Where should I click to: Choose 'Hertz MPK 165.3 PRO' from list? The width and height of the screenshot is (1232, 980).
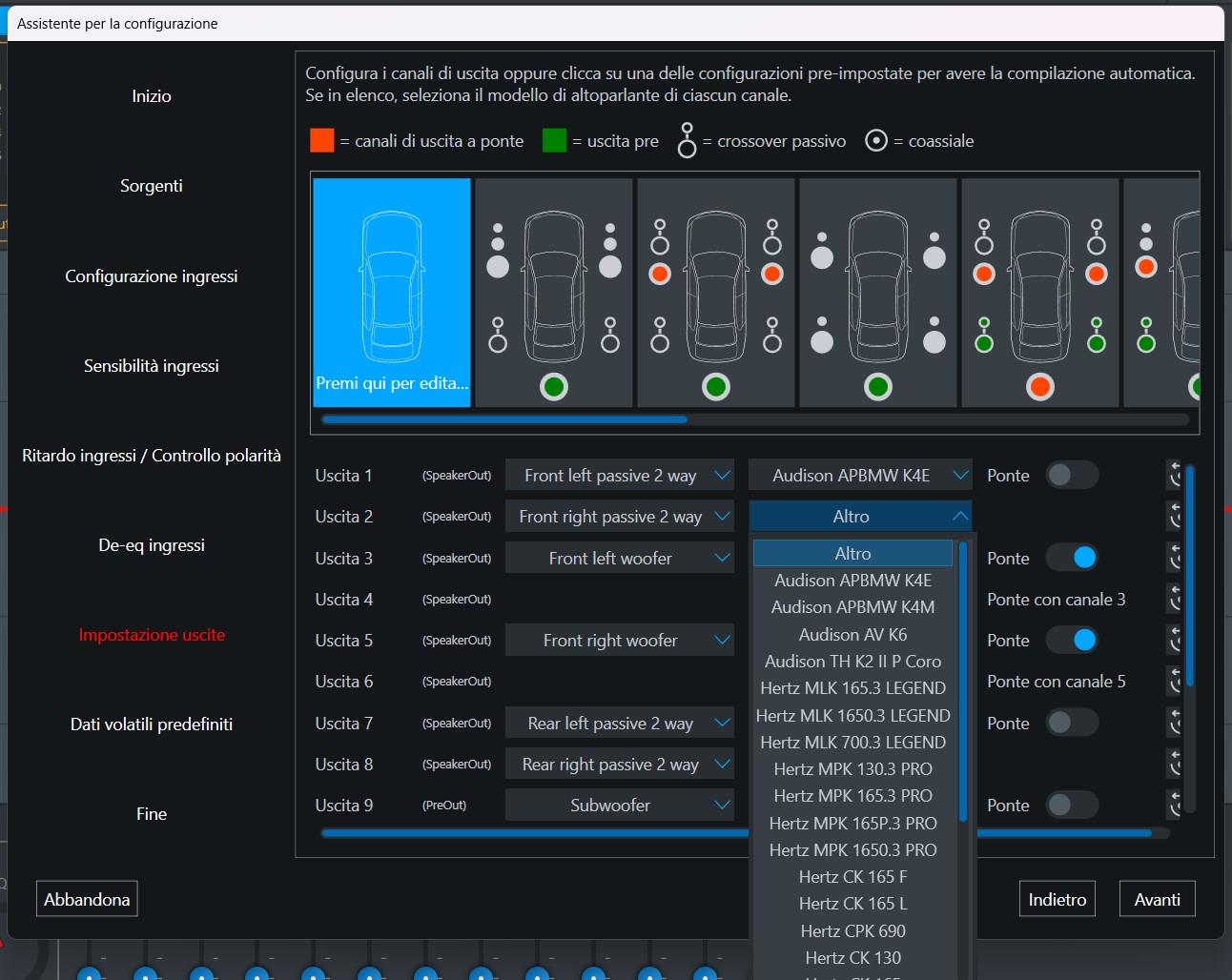coord(853,795)
